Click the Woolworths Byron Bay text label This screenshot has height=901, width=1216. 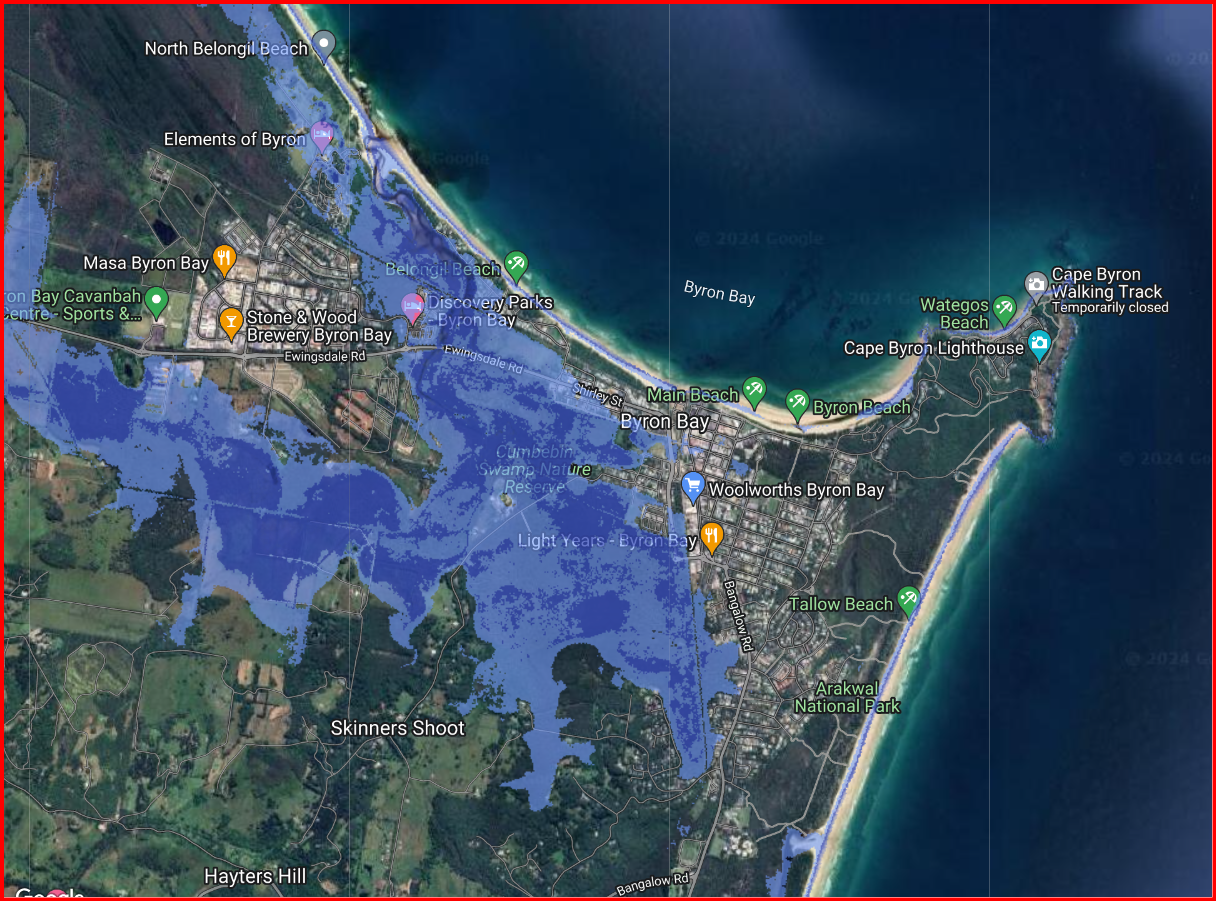(797, 490)
